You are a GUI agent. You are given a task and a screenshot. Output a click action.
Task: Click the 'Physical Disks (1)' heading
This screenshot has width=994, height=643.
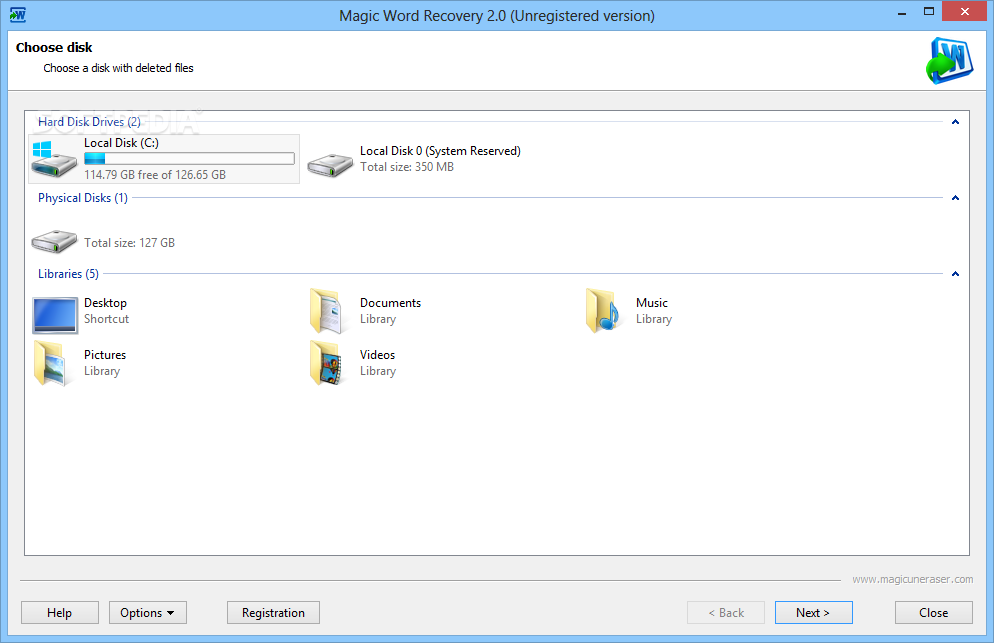pos(83,198)
